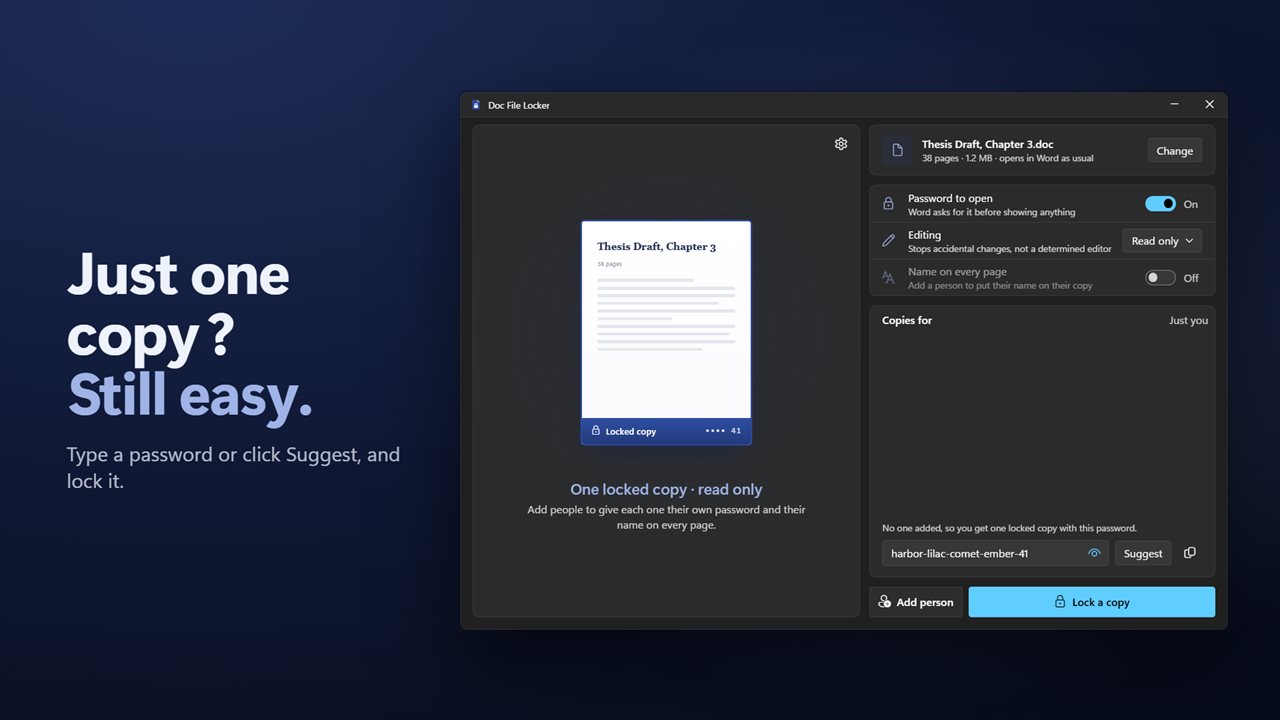Copy the password with the copy icon
The image size is (1280, 720).
point(1190,553)
